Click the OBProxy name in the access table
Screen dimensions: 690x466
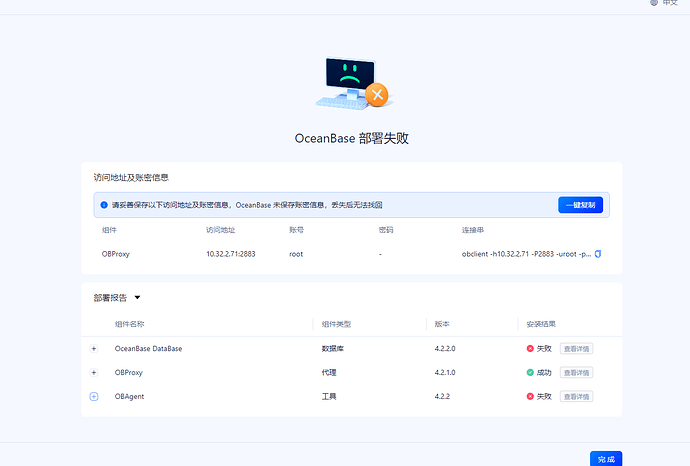[x=116, y=254]
